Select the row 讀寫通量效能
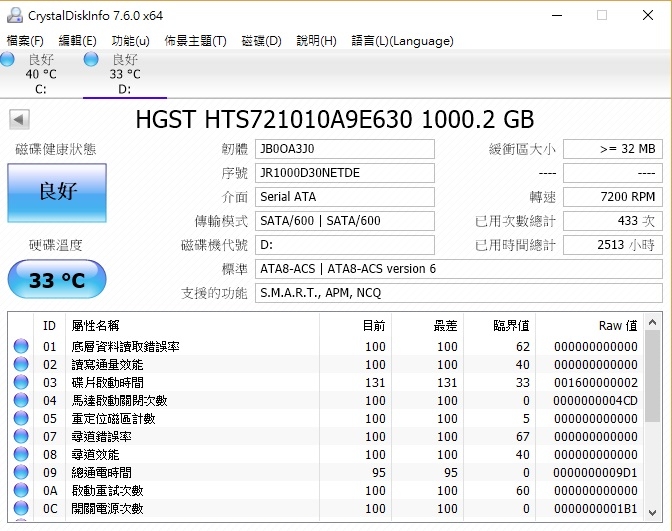 [326, 364]
